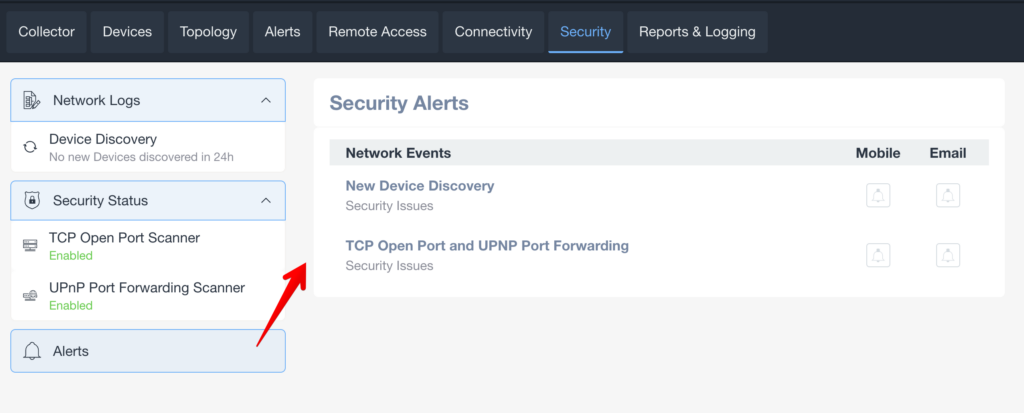The height and width of the screenshot is (413, 1024).
Task: Collapse the Network Logs section chevron
Action: pyautogui.click(x=265, y=100)
